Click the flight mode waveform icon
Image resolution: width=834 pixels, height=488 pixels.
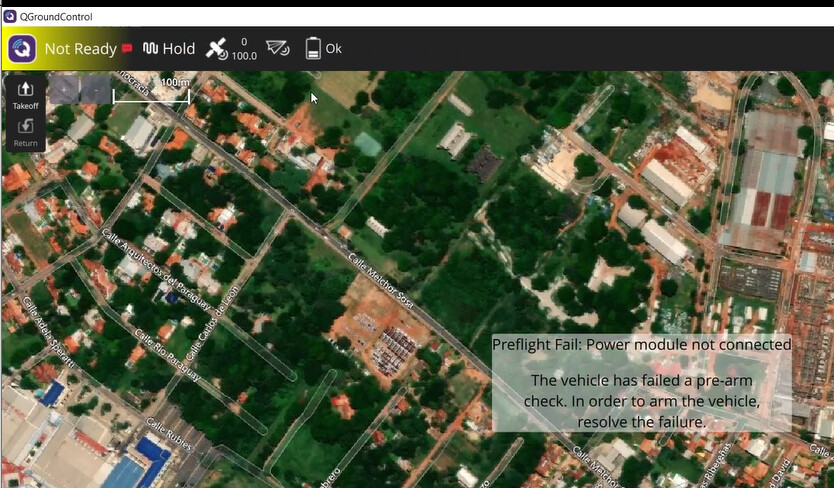tap(151, 48)
